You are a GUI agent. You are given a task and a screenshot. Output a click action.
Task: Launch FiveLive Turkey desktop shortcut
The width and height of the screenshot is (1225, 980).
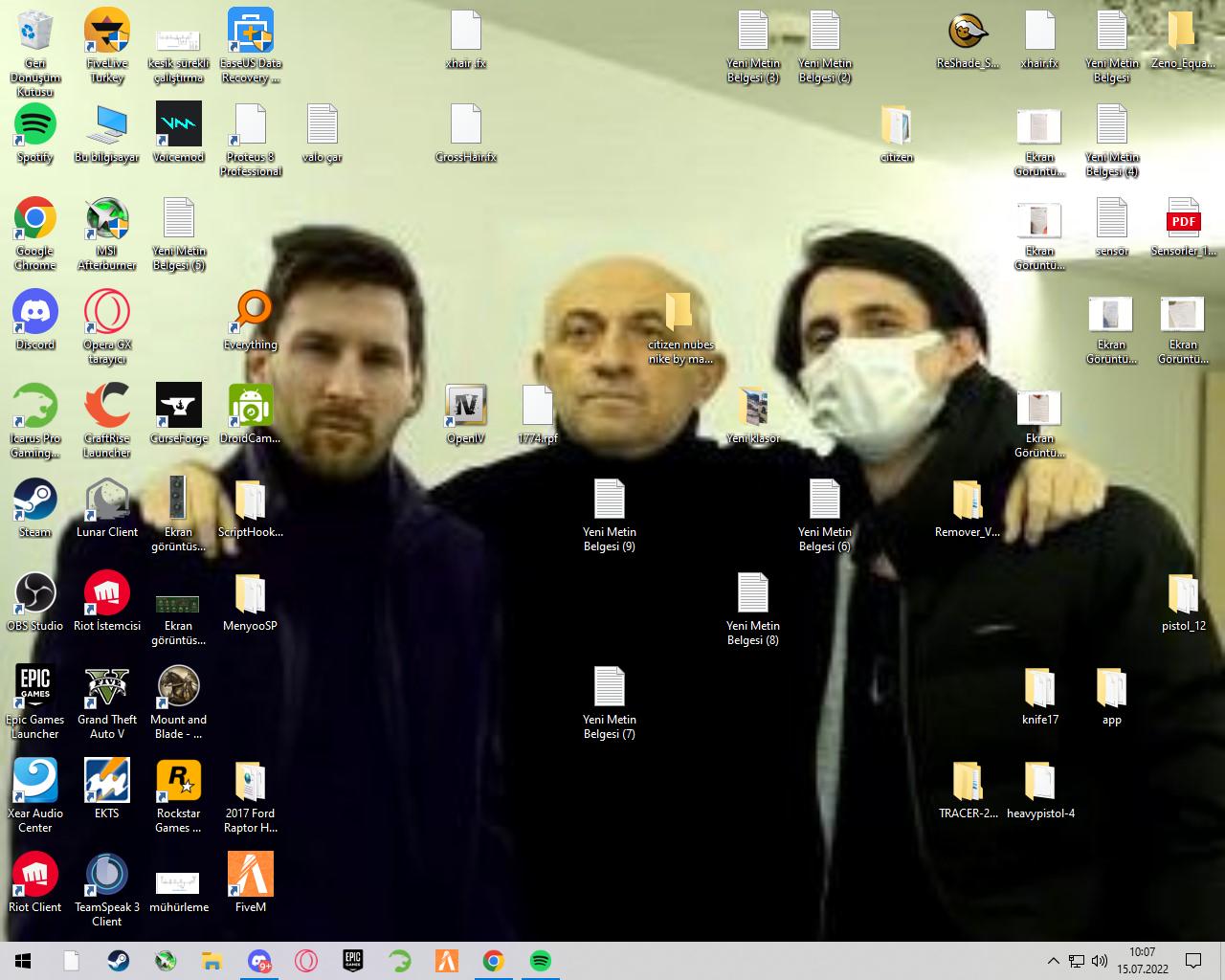(x=107, y=45)
